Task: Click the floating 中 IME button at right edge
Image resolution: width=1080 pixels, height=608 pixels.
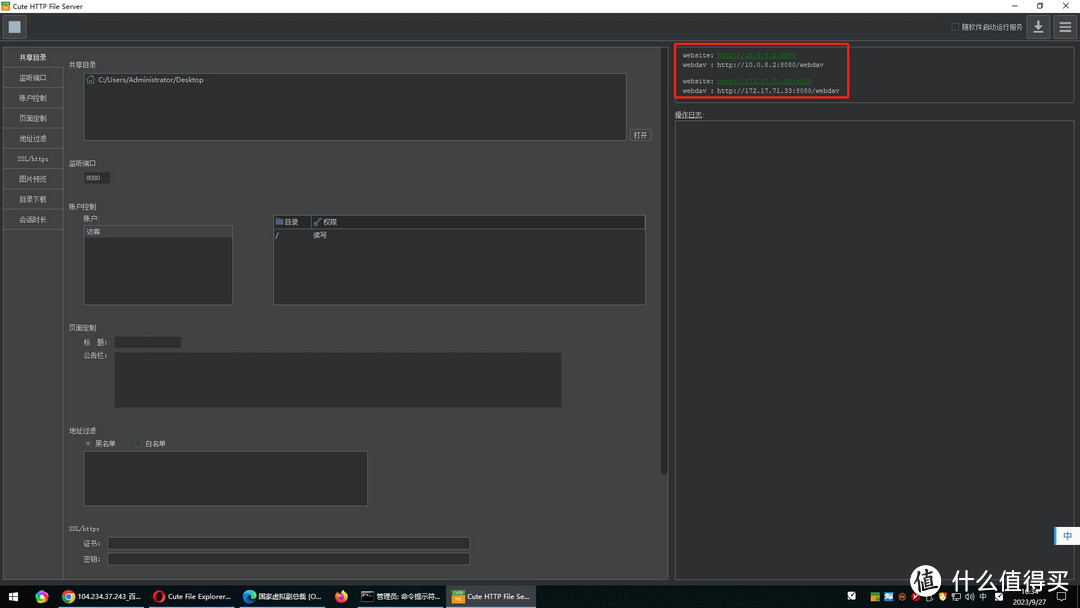Action: coord(1067,536)
